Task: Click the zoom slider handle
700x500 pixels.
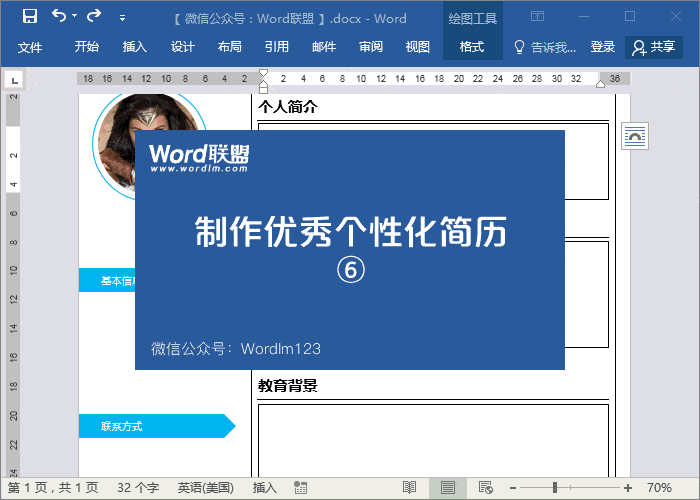Action: (555, 488)
